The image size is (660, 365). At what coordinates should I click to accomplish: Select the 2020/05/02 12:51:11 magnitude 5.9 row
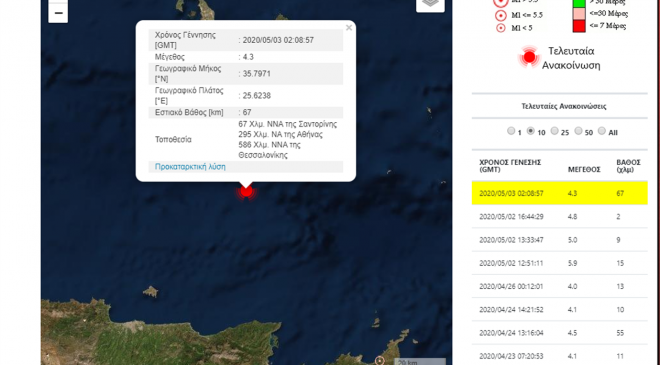coord(559,263)
